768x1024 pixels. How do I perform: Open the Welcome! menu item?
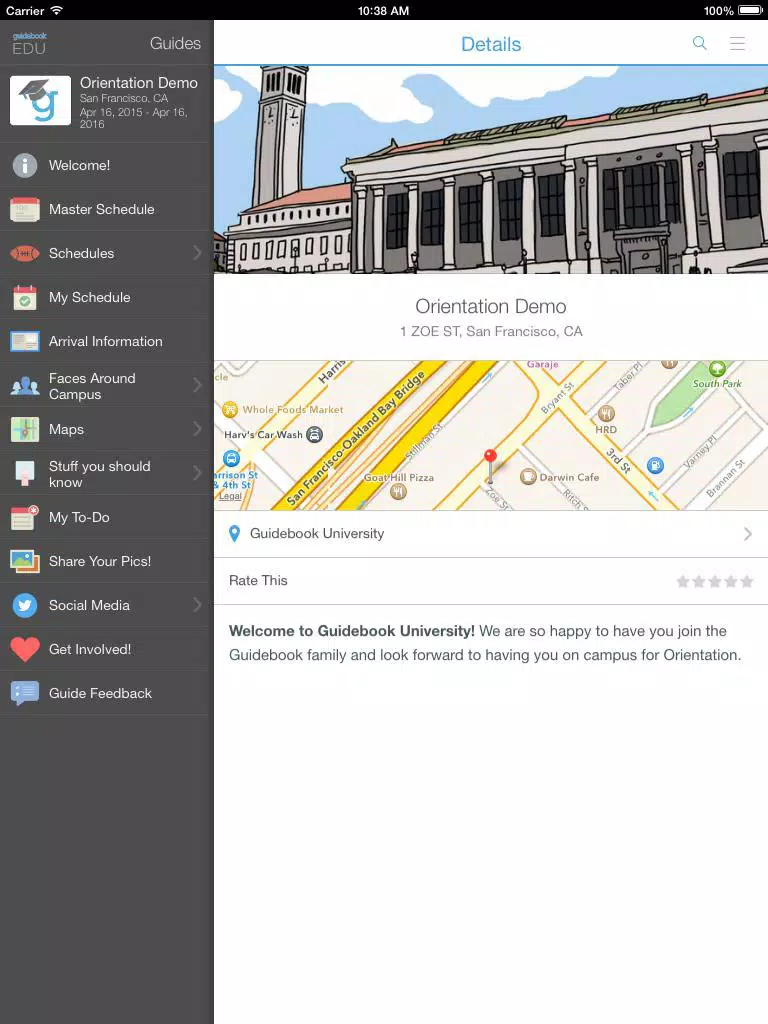point(106,165)
